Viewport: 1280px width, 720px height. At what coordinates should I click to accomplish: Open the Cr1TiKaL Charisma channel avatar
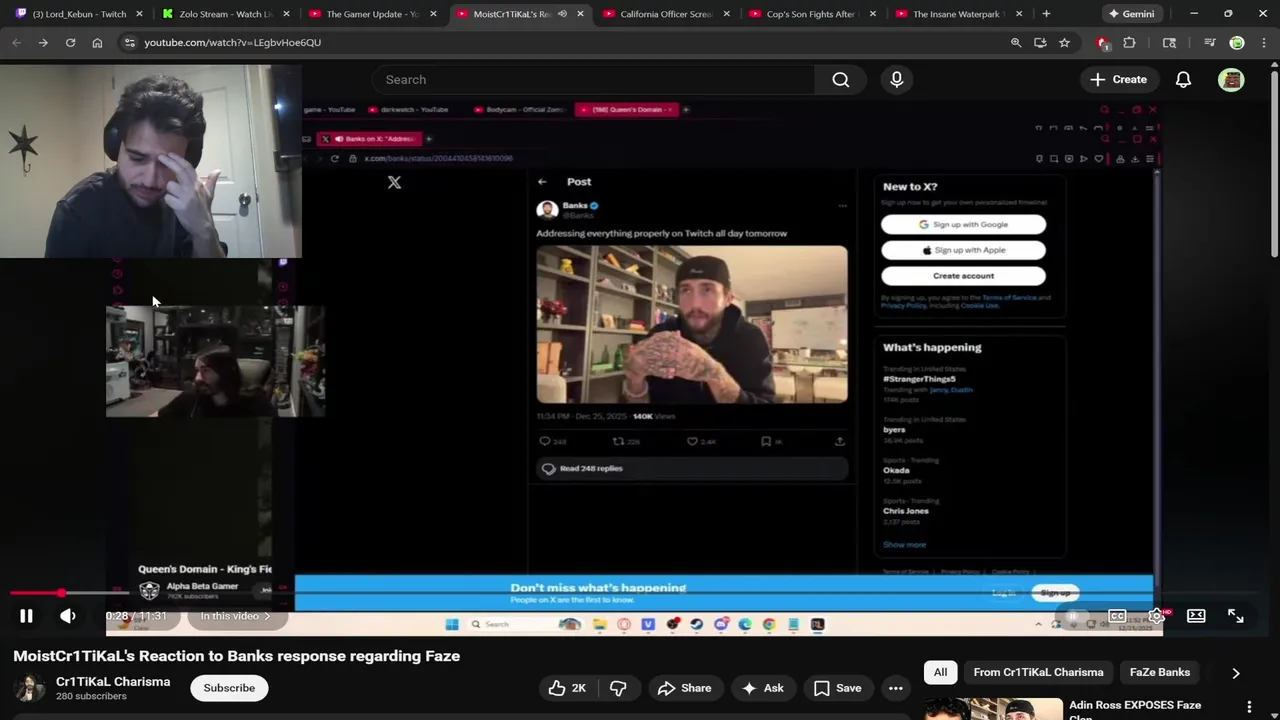29,688
